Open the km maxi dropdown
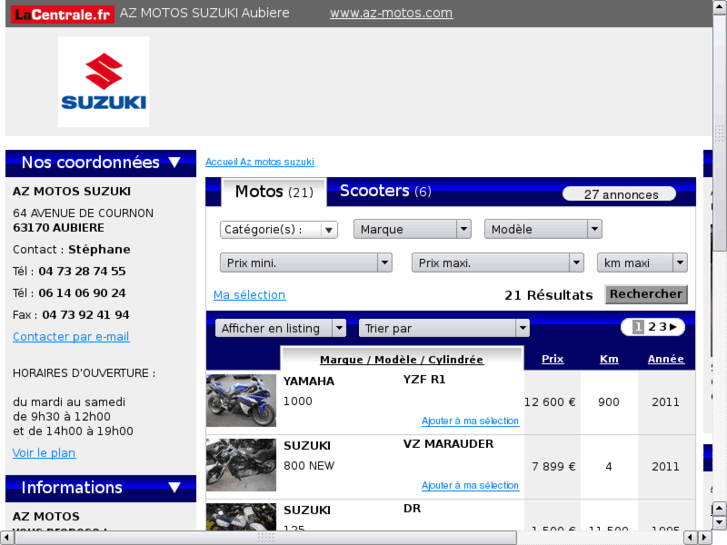The width and height of the screenshot is (727, 545). point(642,263)
